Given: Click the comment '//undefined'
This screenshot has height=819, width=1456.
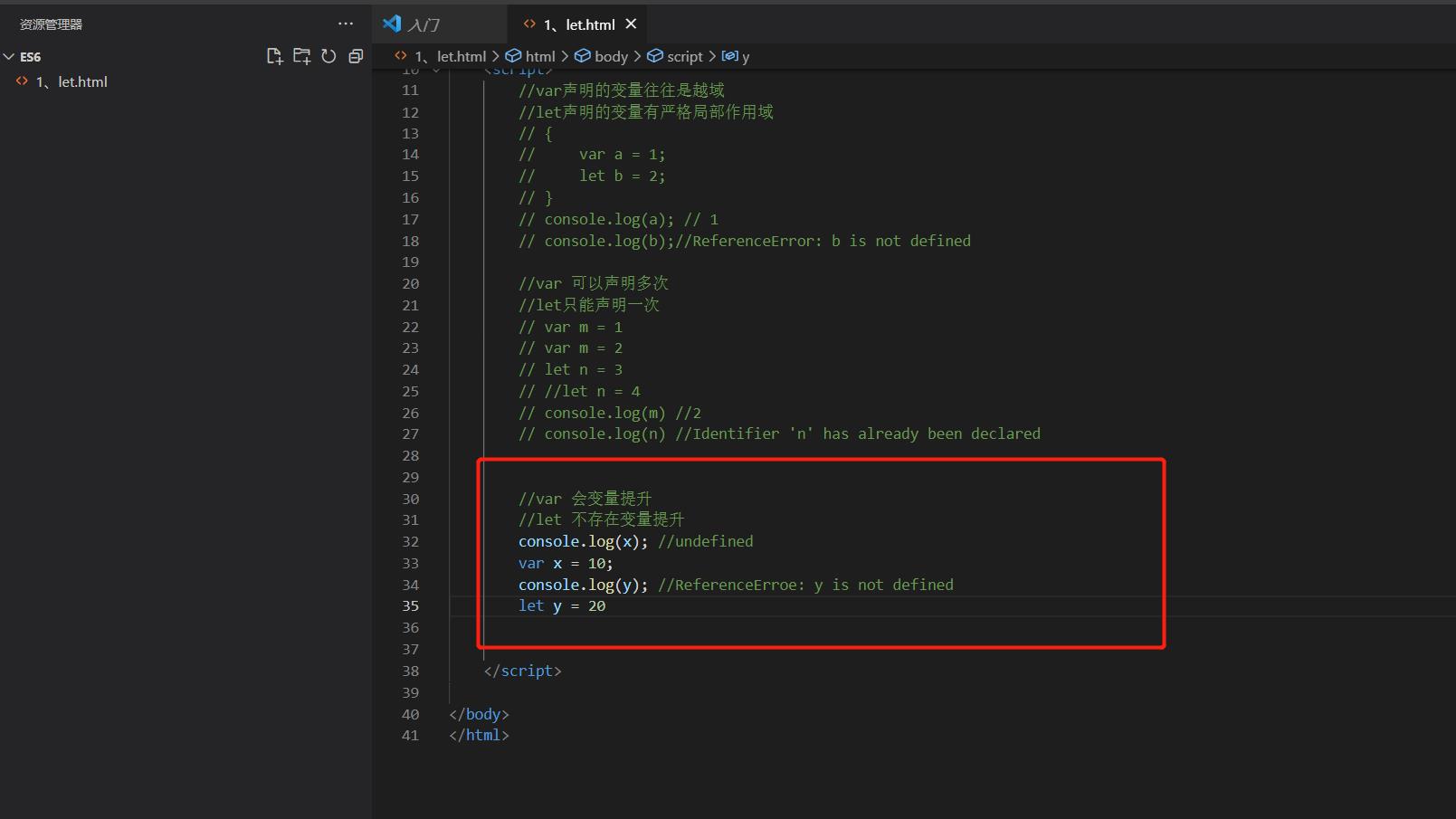Looking at the screenshot, I should tap(705, 541).
